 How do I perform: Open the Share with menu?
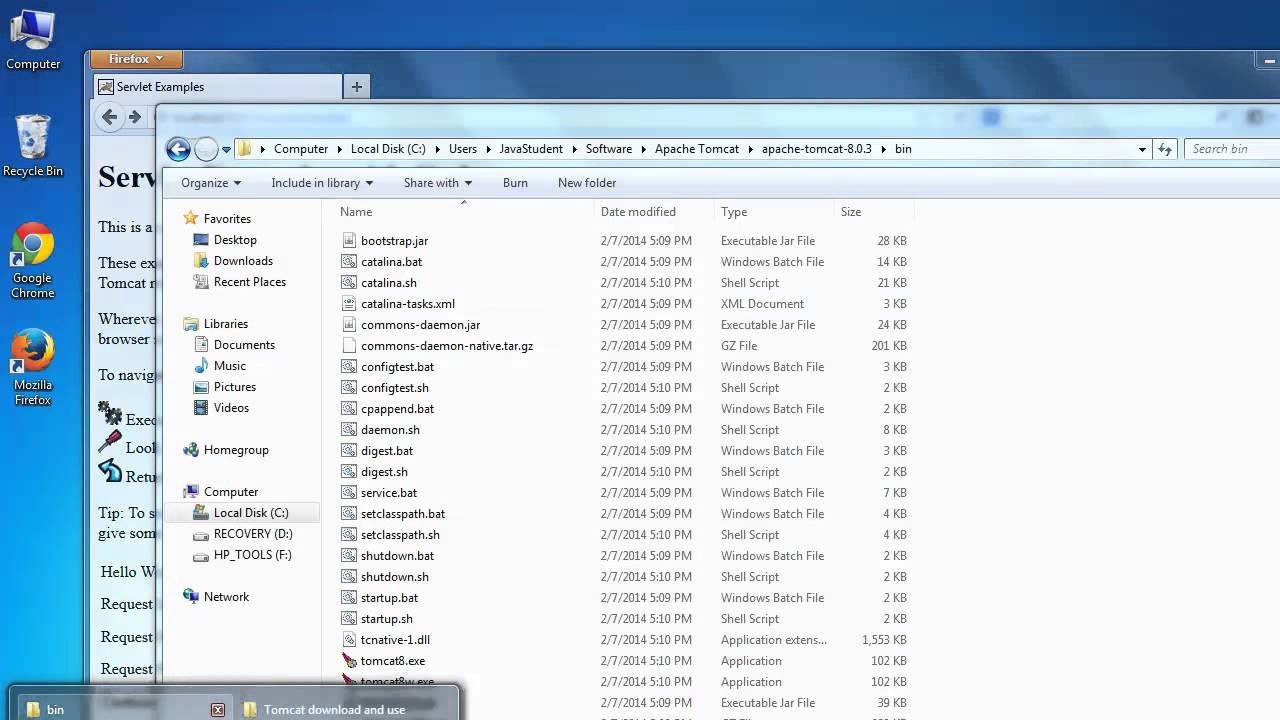click(438, 183)
